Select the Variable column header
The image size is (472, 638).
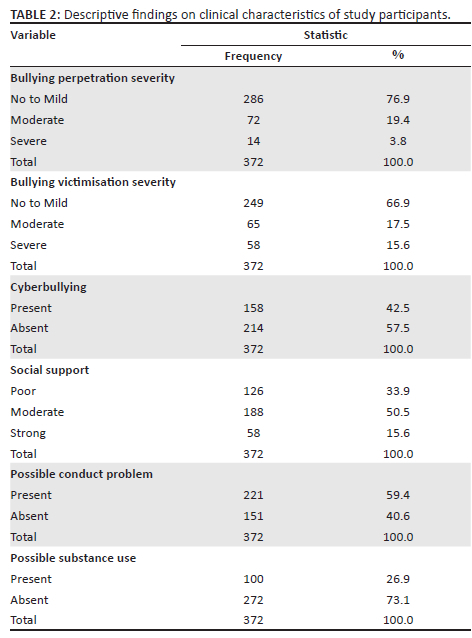point(33,35)
